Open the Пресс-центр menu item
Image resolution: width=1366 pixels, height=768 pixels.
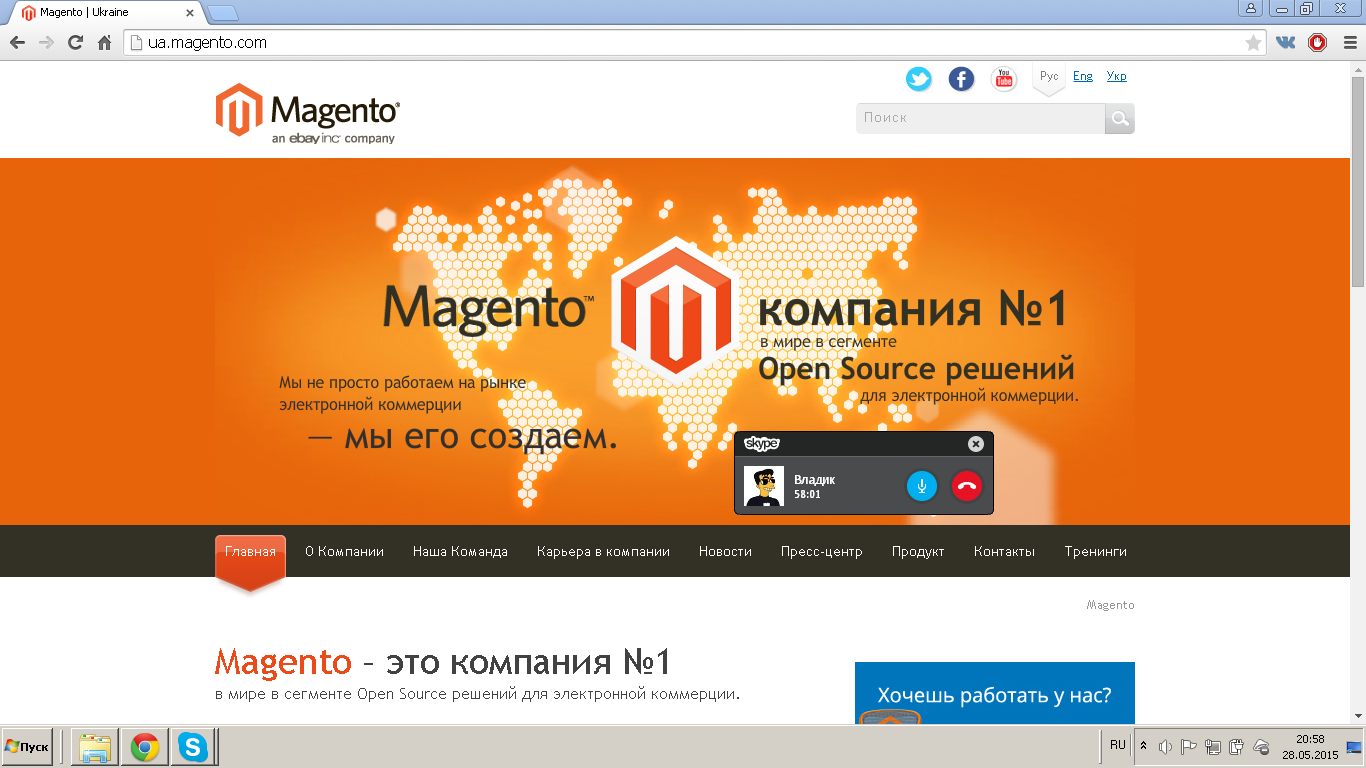coord(822,551)
